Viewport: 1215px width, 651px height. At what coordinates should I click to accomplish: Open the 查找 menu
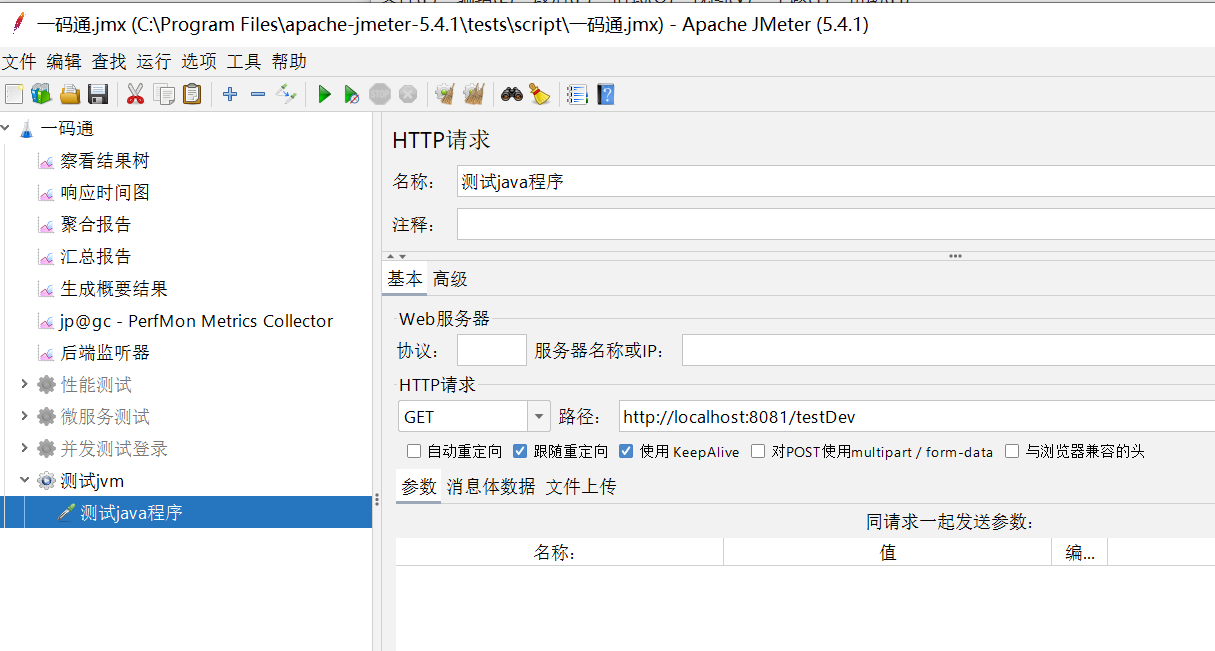tap(109, 62)
